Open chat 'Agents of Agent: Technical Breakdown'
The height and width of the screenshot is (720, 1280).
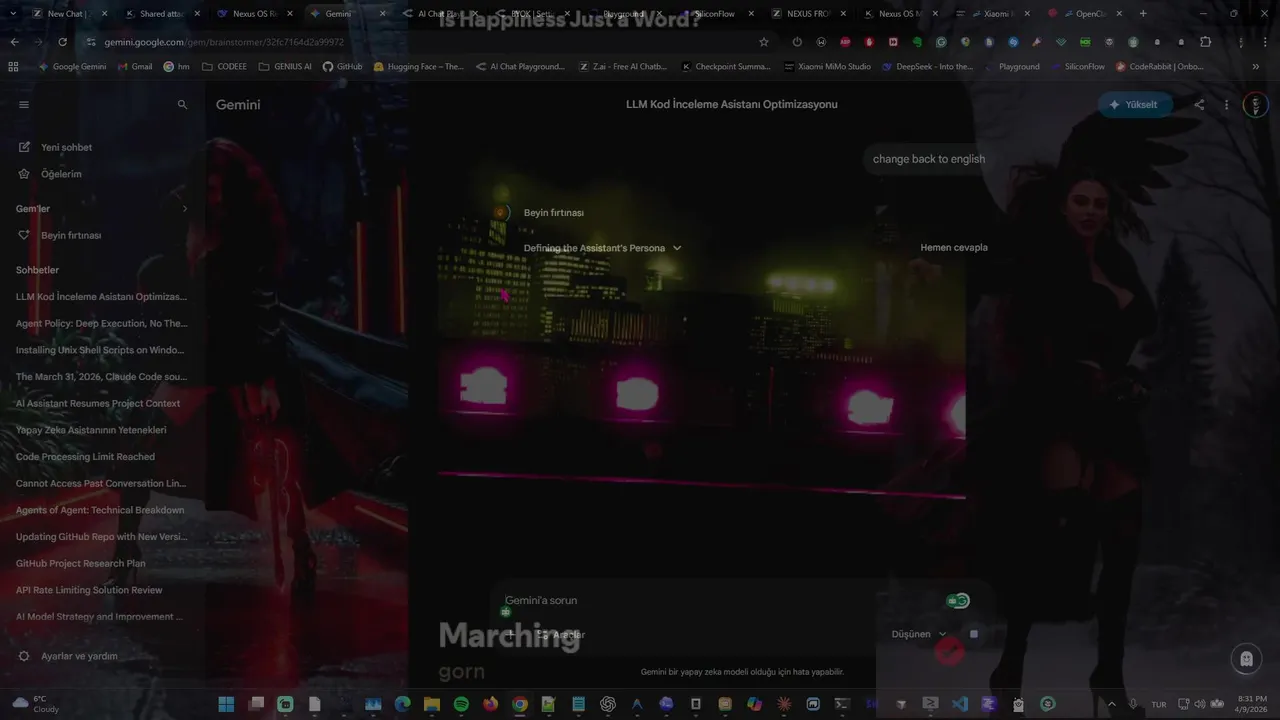click(100, 510)
